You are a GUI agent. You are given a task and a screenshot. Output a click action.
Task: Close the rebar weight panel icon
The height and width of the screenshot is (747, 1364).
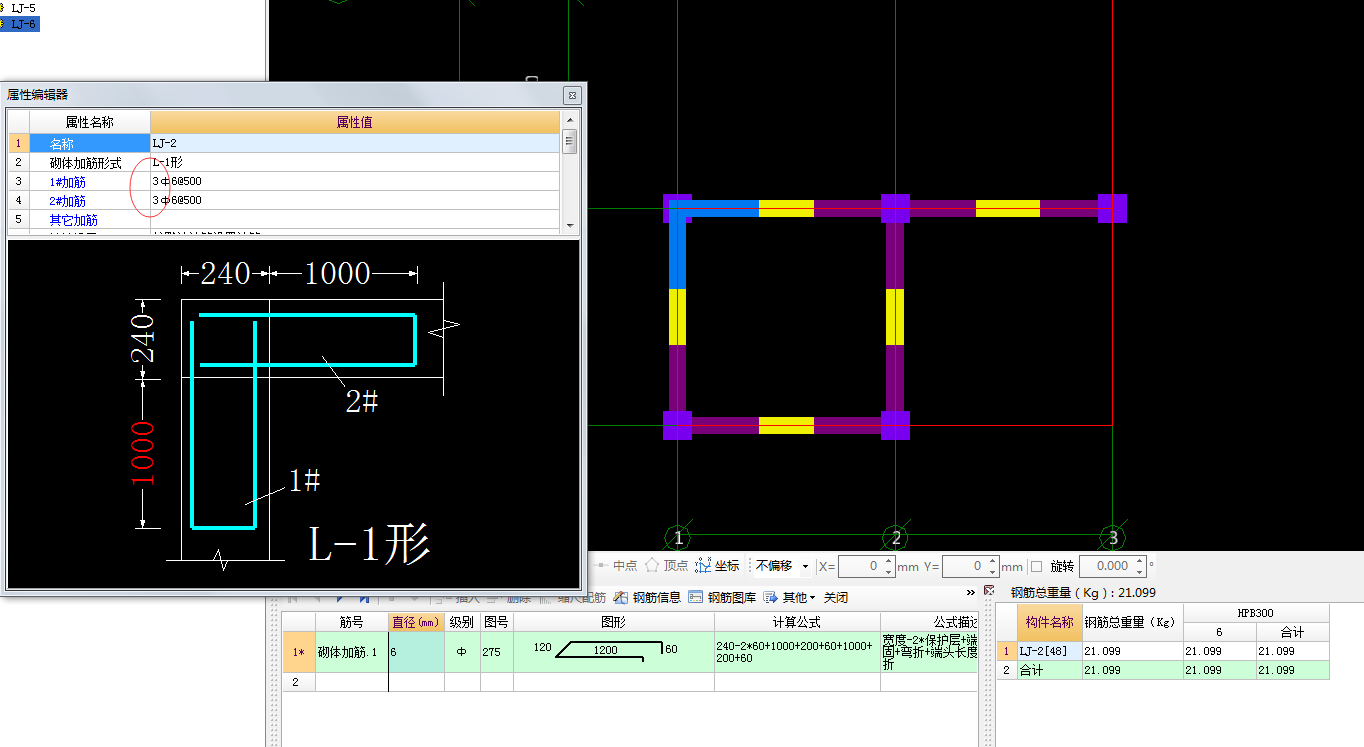point(989,591)
